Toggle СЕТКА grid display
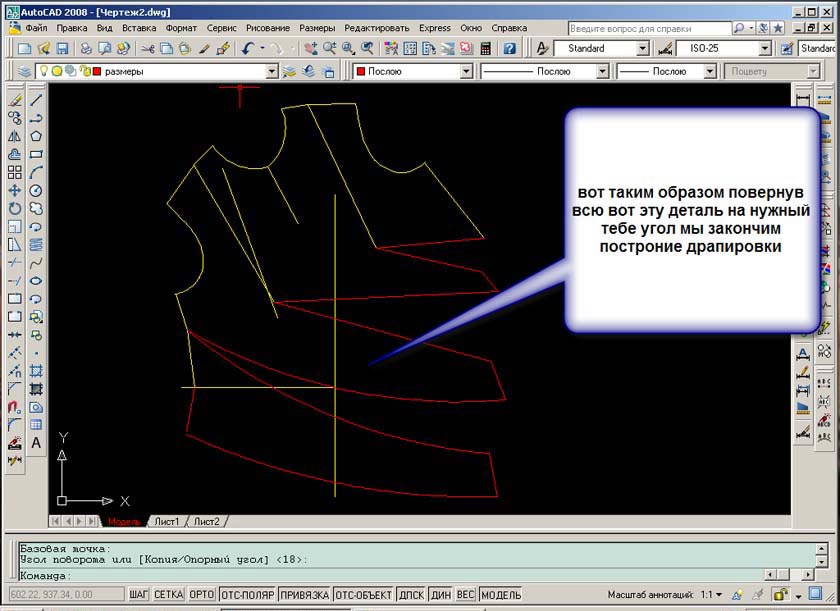 coord(168,595)
